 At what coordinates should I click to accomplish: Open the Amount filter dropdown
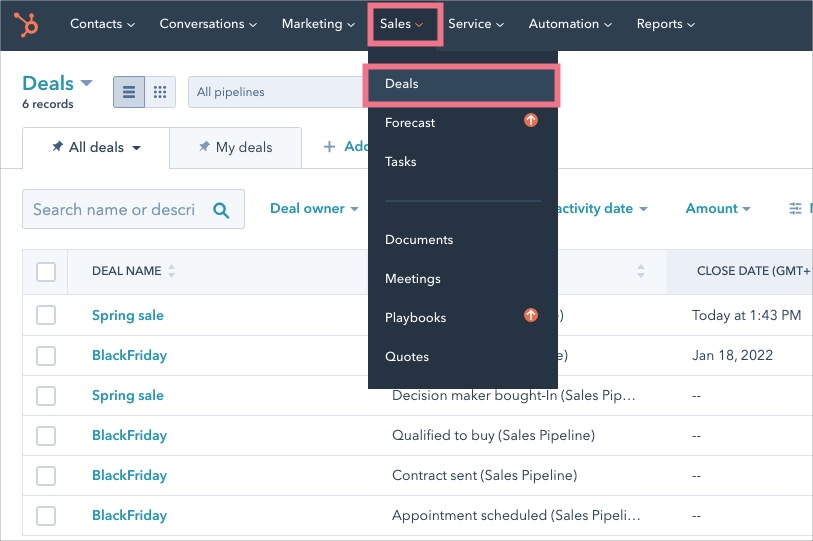pos(718,208)
